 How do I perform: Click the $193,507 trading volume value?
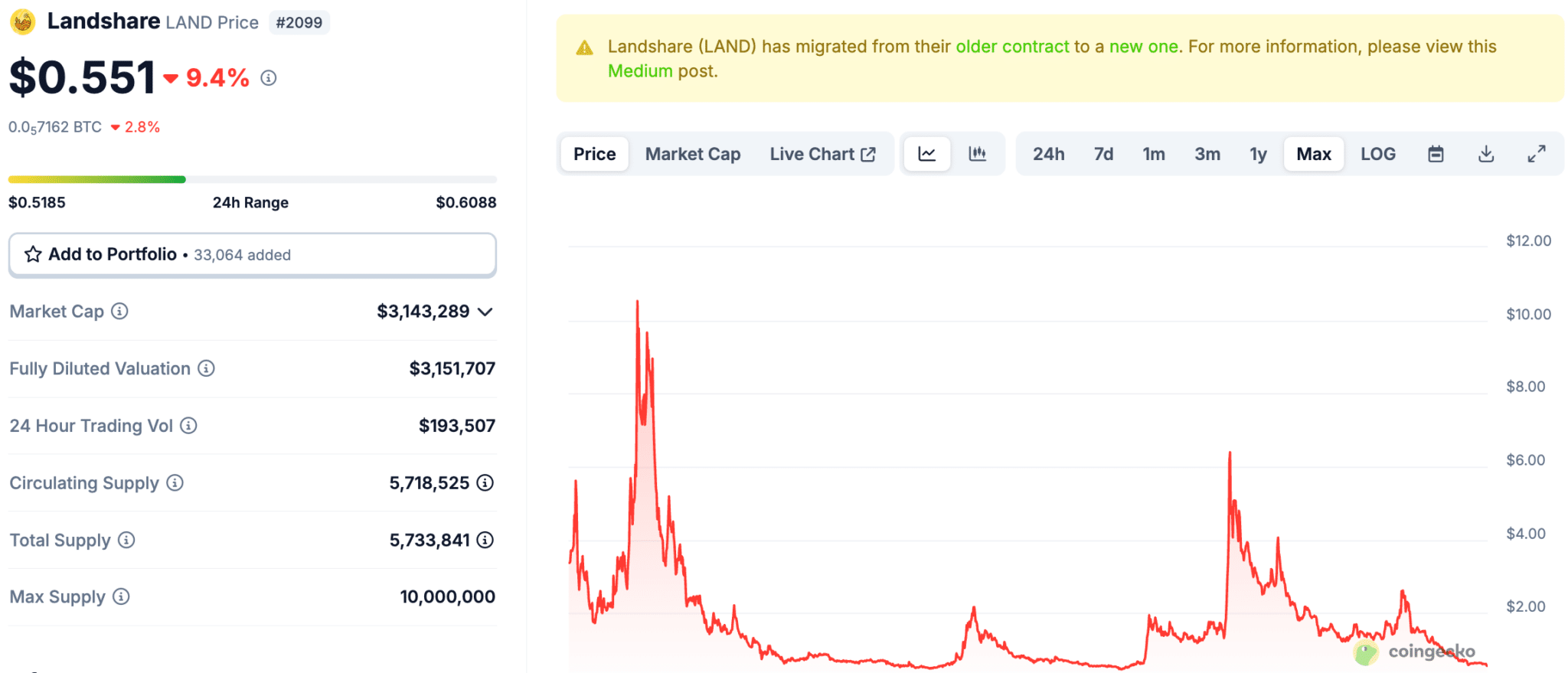coord(457,426)
